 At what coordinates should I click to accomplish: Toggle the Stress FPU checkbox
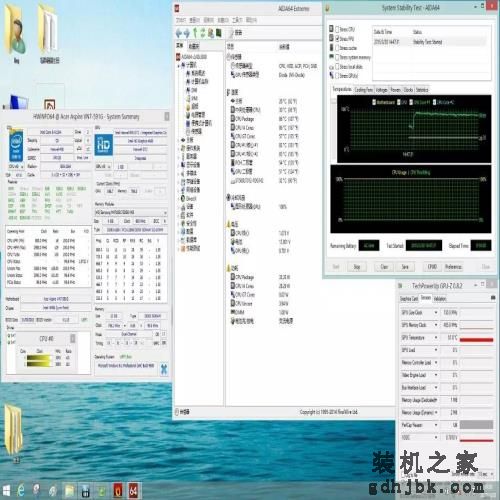coord(337,39)
